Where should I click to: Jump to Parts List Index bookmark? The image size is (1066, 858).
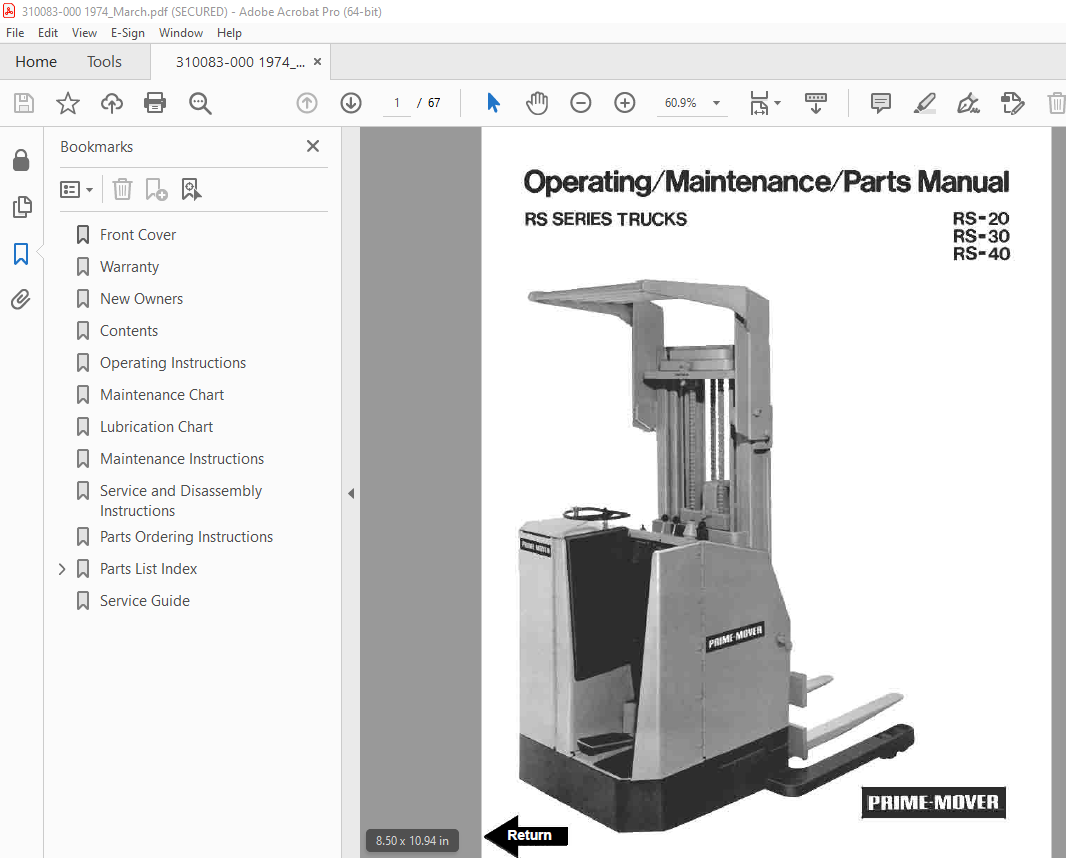pyautogui.click(x=148, y=568)
